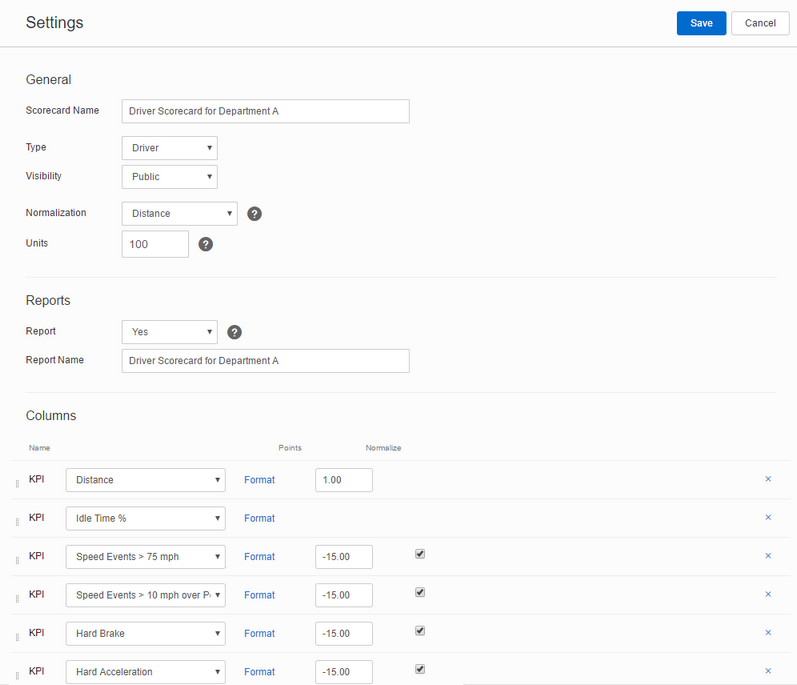Grab drag handle of Distance KPI row

click(17, 483)
